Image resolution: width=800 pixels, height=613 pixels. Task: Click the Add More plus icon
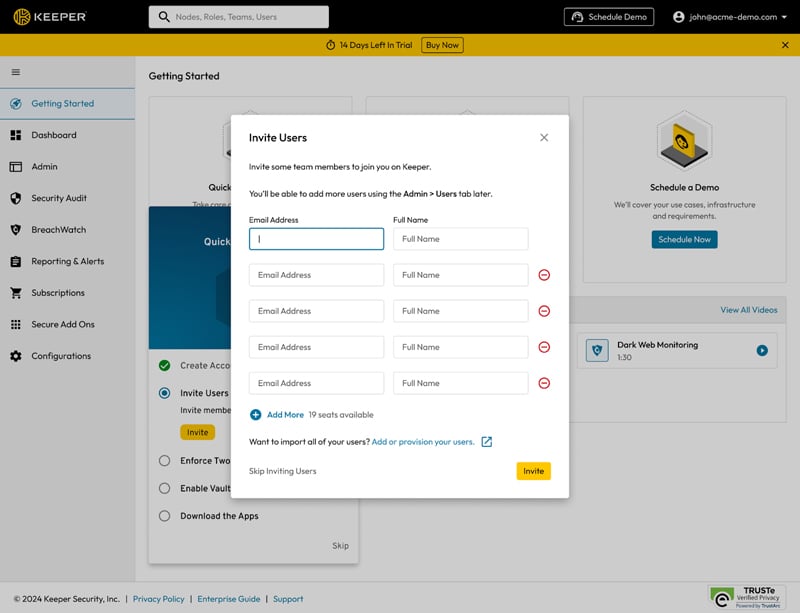click(256, 415)
